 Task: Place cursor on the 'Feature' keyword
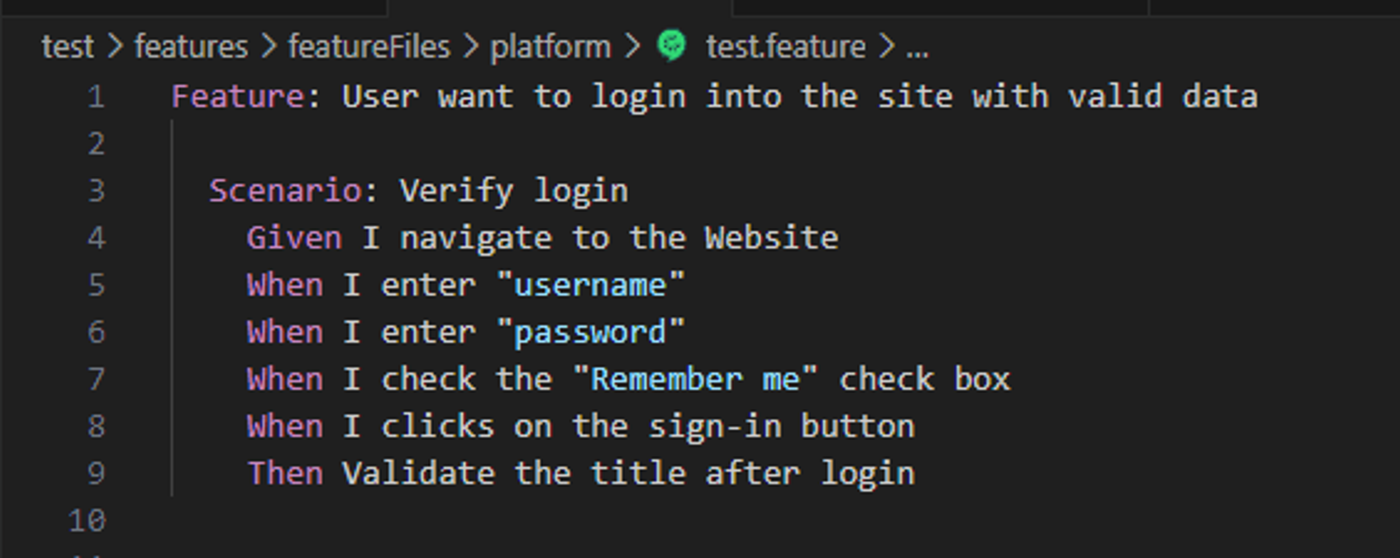click(238, 97)
